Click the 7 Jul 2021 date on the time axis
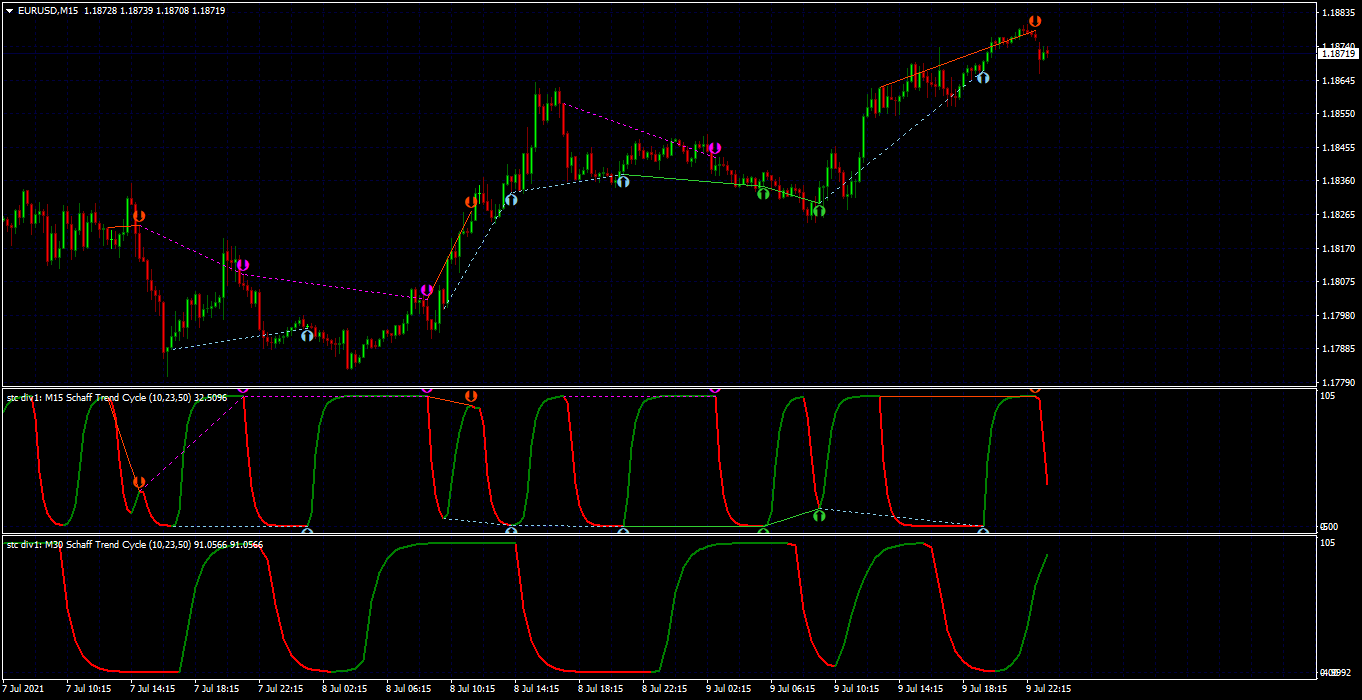Screen dimensions: 1362x700 (x=25, y=689)
